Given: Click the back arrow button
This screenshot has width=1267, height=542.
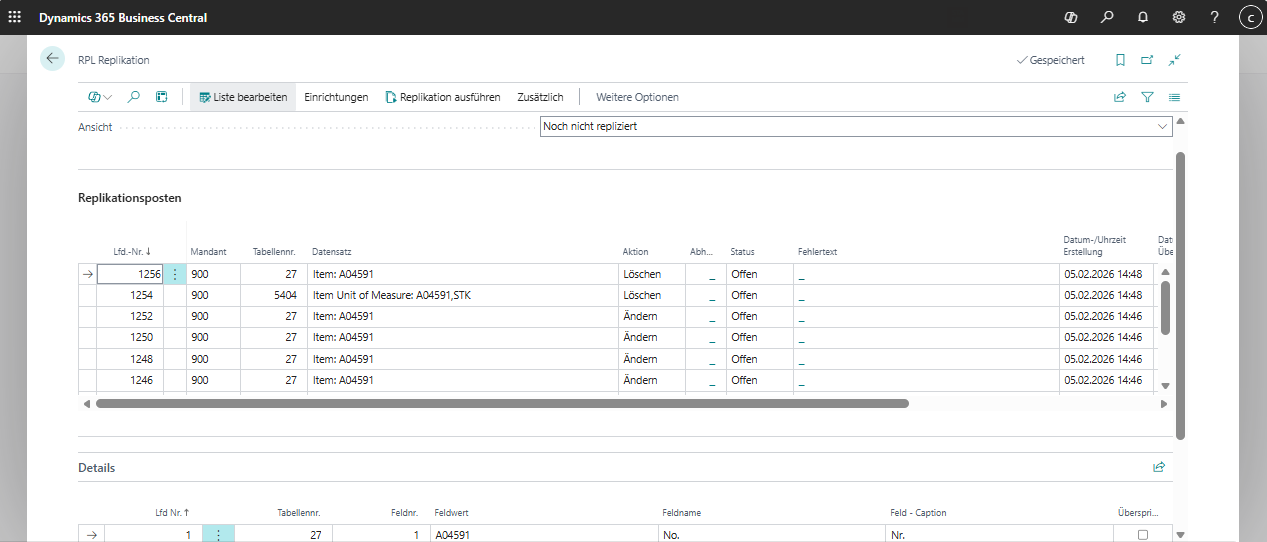Looking at the screenshot, I should tap(52, 59).
